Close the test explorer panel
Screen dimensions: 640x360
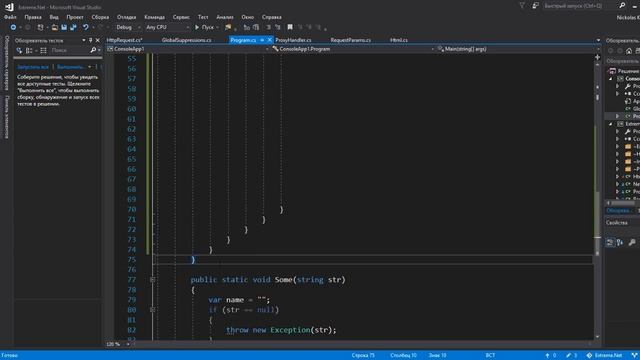click(98, 40)
